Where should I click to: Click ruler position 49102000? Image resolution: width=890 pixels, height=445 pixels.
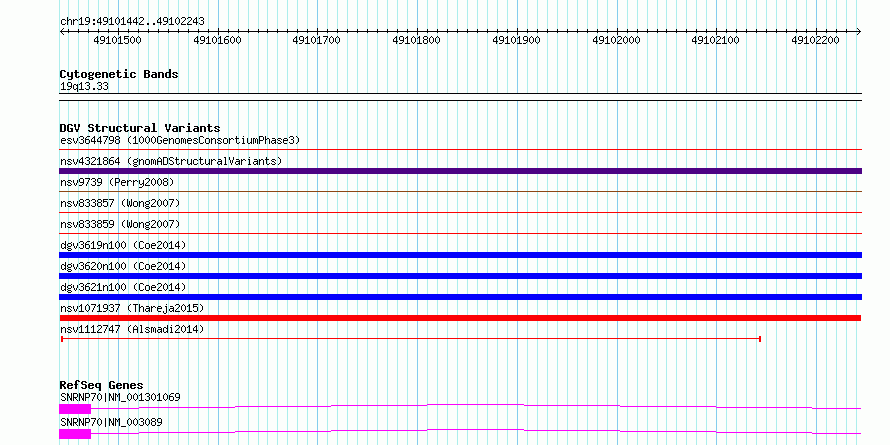point(616,40)
